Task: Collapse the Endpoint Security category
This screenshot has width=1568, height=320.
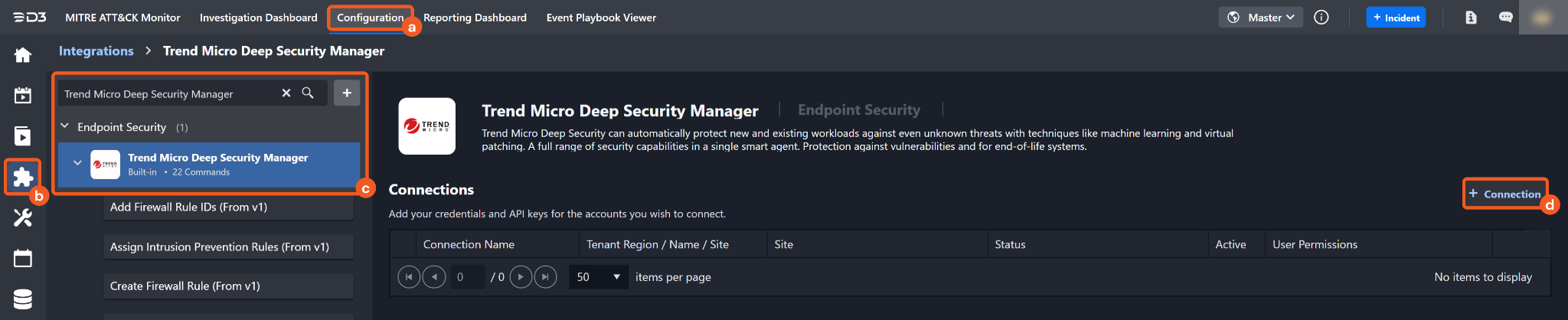Action: tap(65, 126)
